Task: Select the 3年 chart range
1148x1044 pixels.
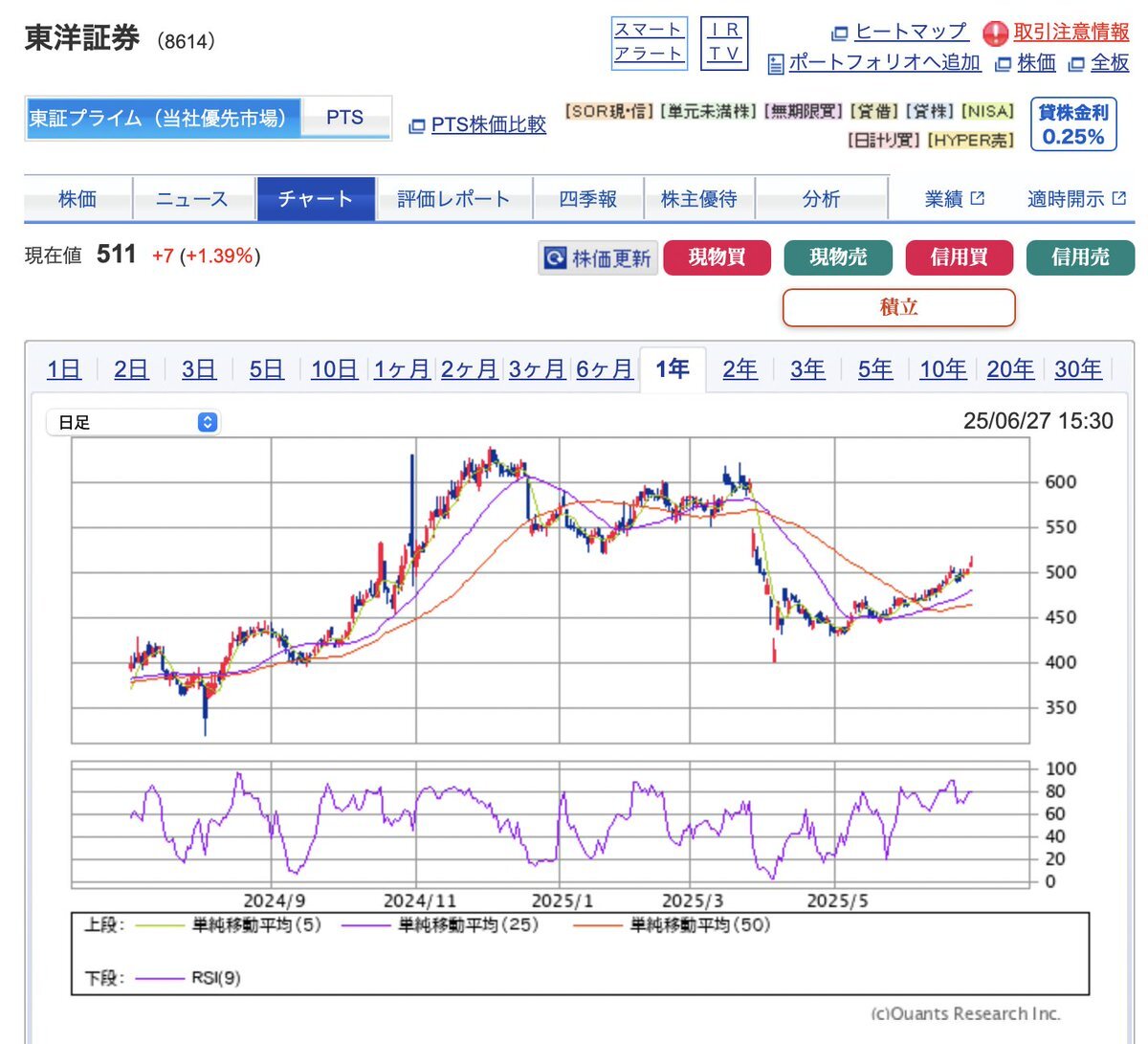Action: 807,369
